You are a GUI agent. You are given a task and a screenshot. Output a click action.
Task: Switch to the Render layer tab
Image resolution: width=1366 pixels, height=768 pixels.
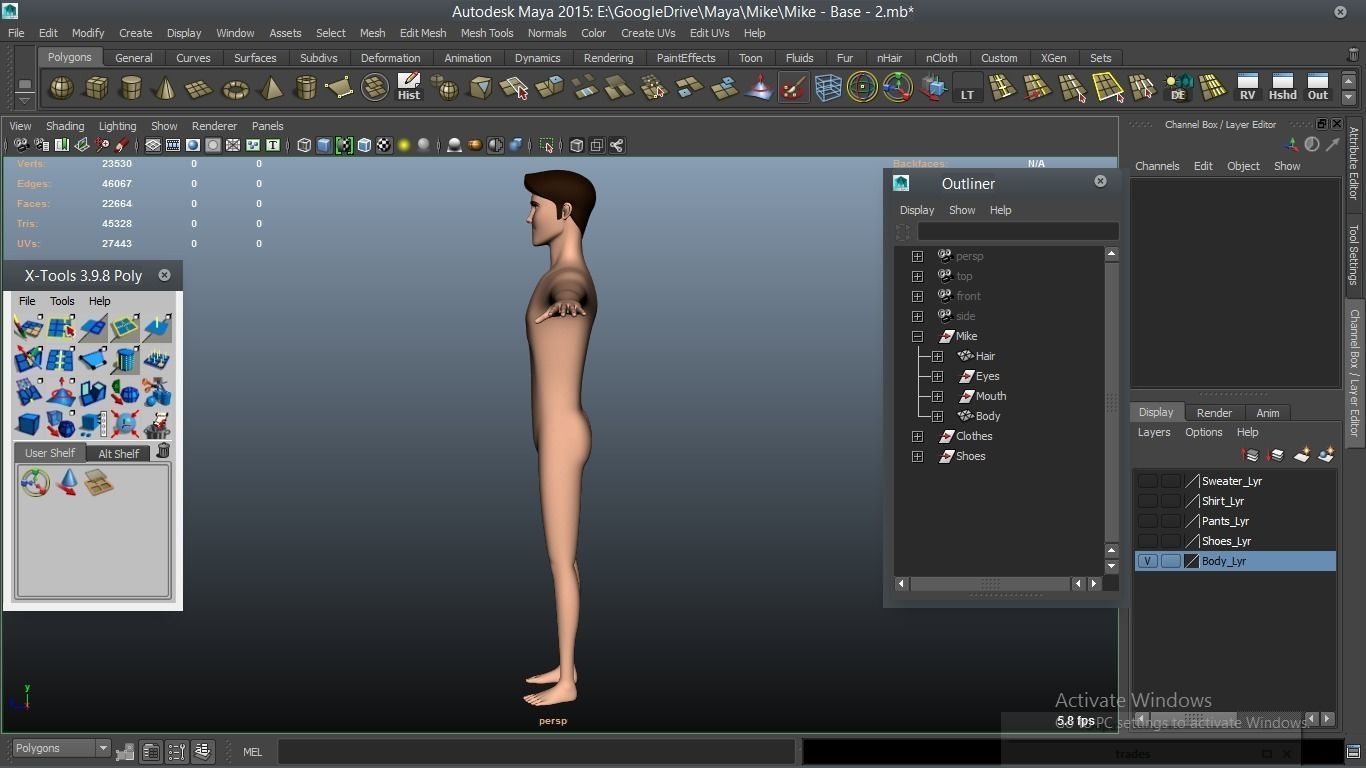tap(1214, 412)
